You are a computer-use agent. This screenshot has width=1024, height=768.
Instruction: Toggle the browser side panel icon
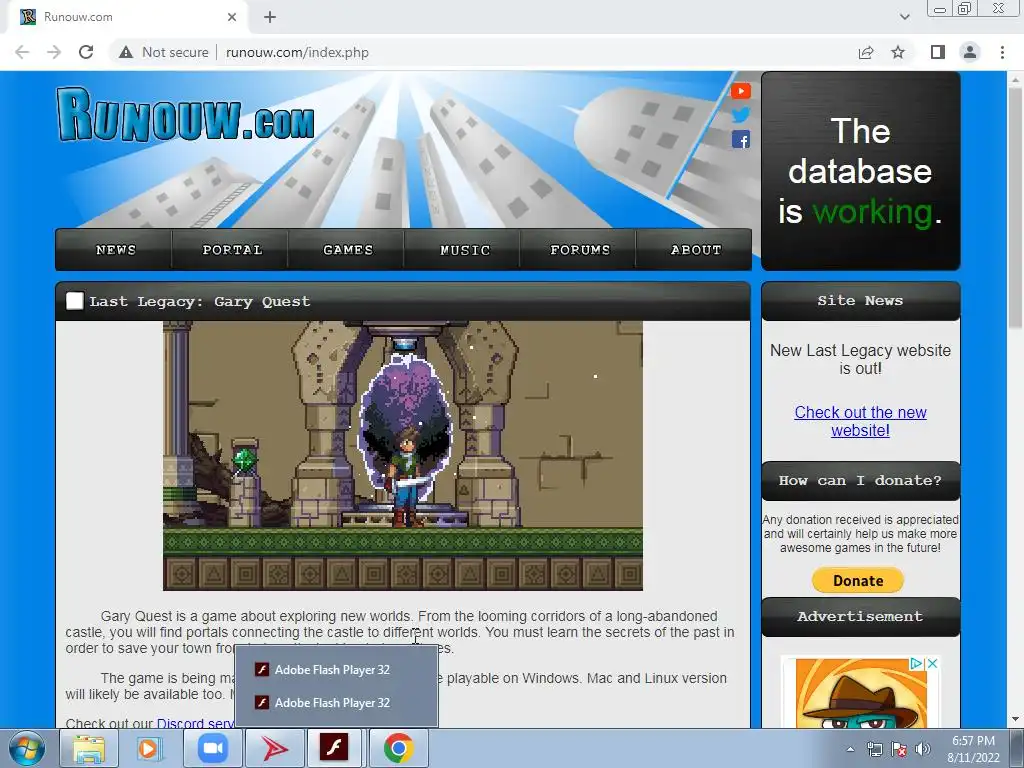point(938,52)
